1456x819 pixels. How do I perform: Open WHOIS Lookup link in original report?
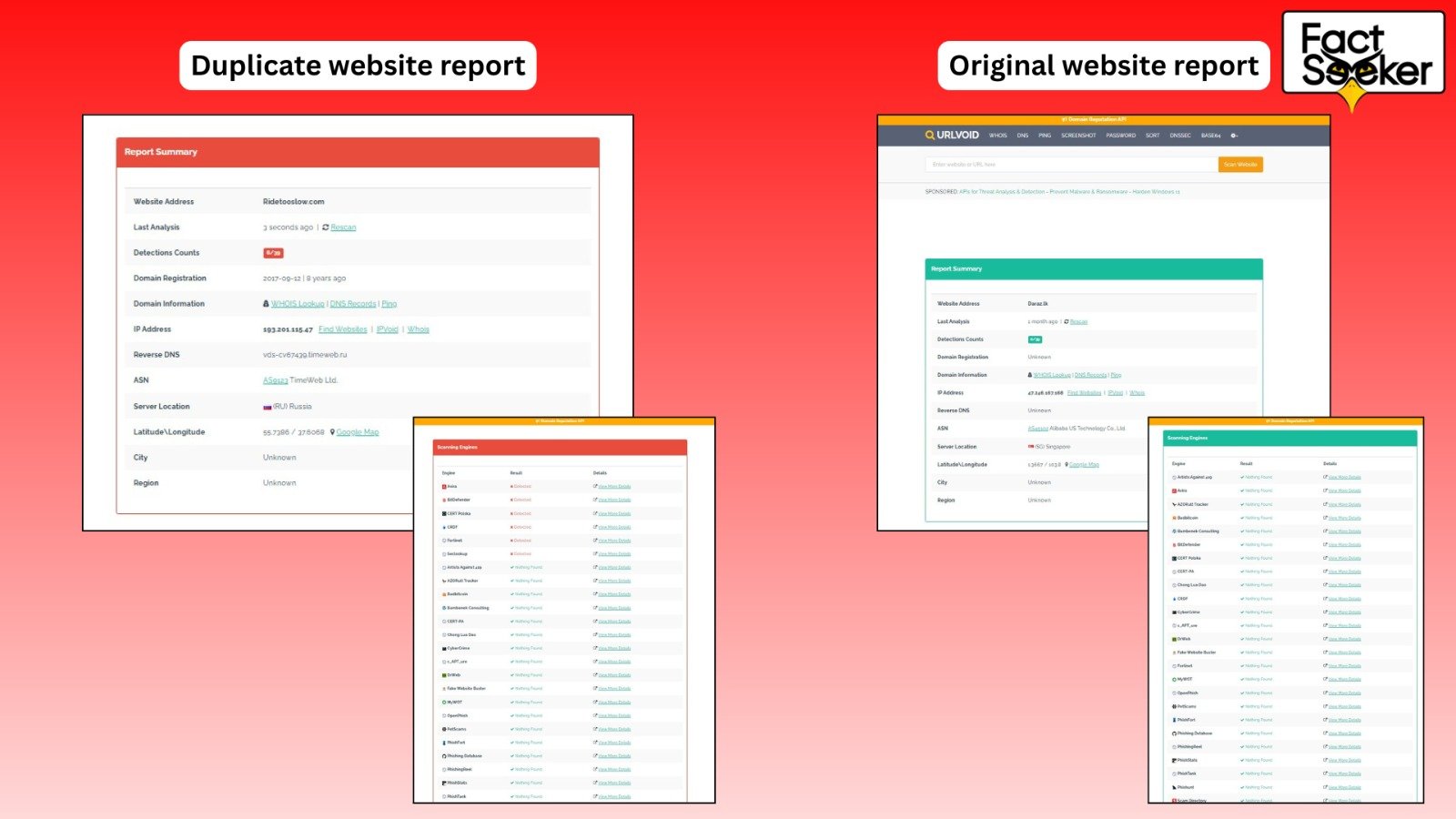pyautogui.click(x=1053, y=375)
